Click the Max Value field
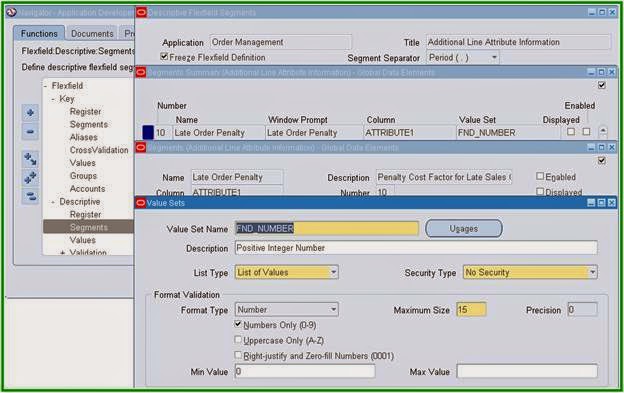Image resolution: width=624 pixels, height=393 pixels. coord(527,372)
